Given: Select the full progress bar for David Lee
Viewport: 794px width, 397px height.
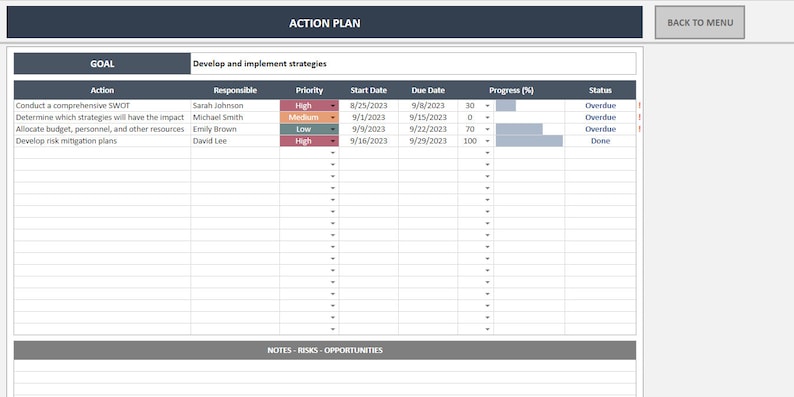Looking at the screenshot, I should [x=529, y=141].
